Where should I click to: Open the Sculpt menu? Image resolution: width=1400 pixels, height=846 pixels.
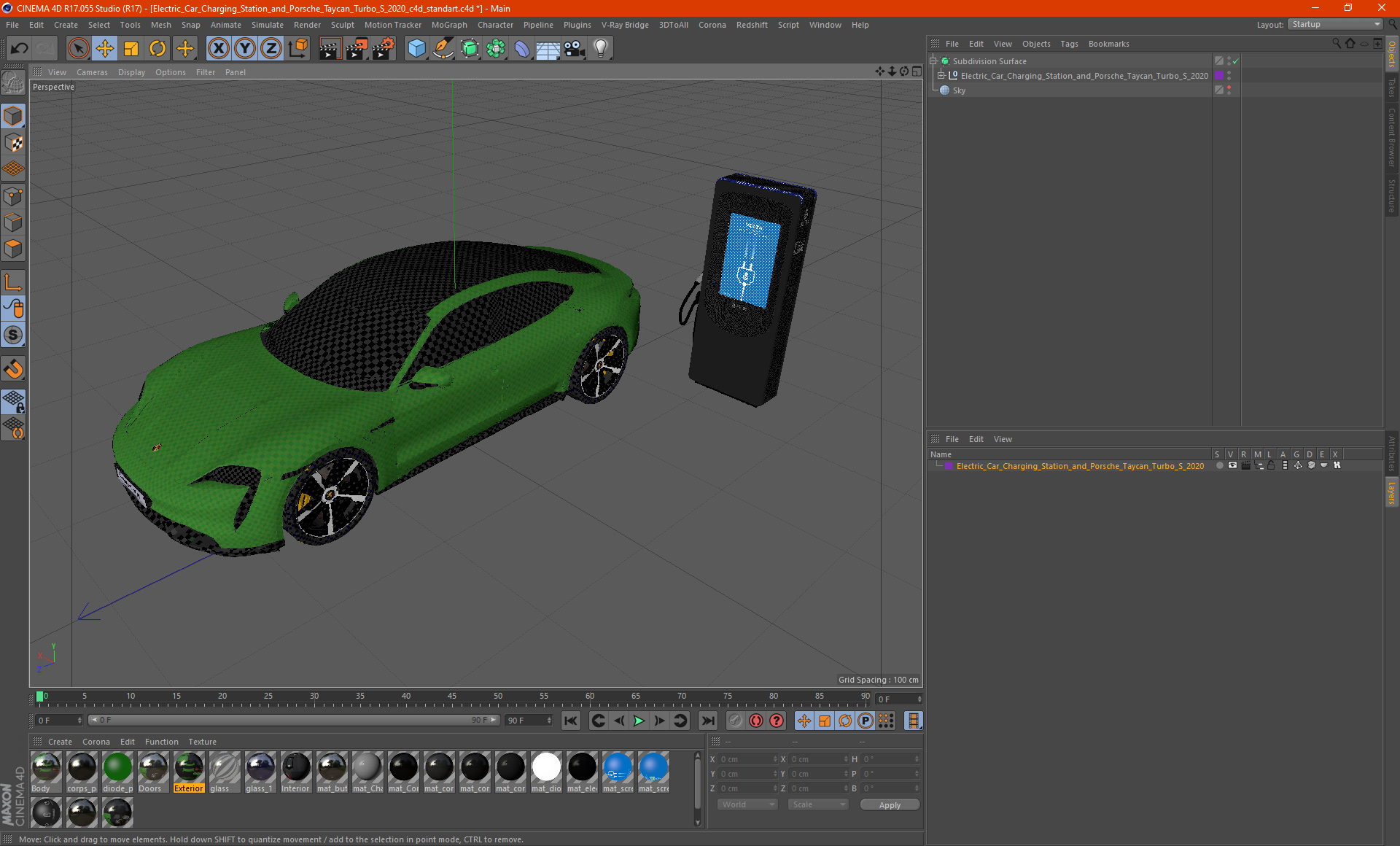coord(342,25)
